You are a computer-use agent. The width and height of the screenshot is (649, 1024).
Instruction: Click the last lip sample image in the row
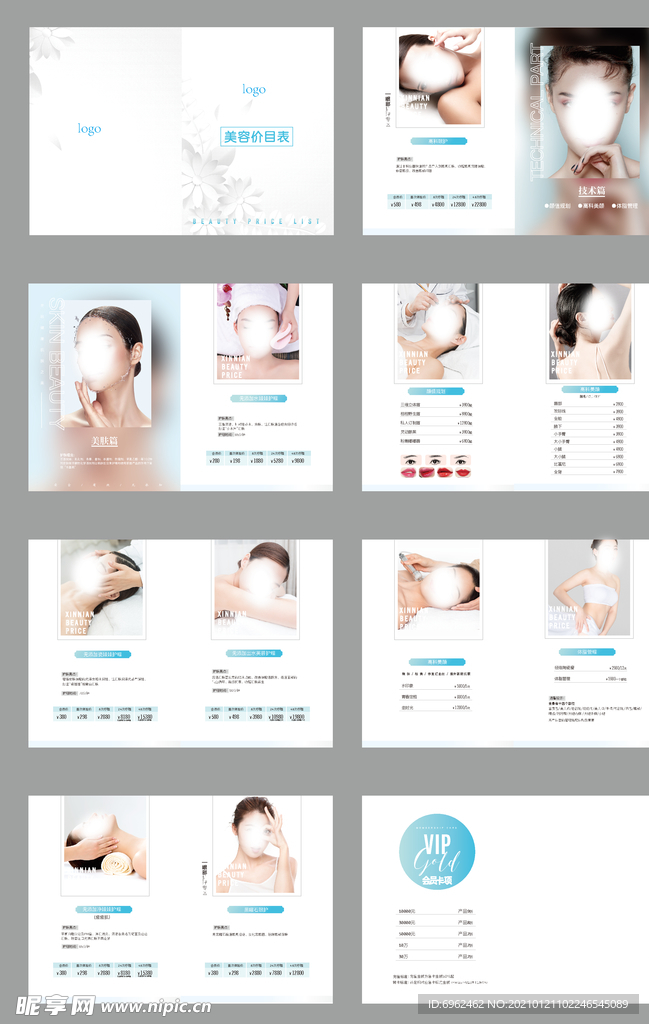click(x=461, y=472)
